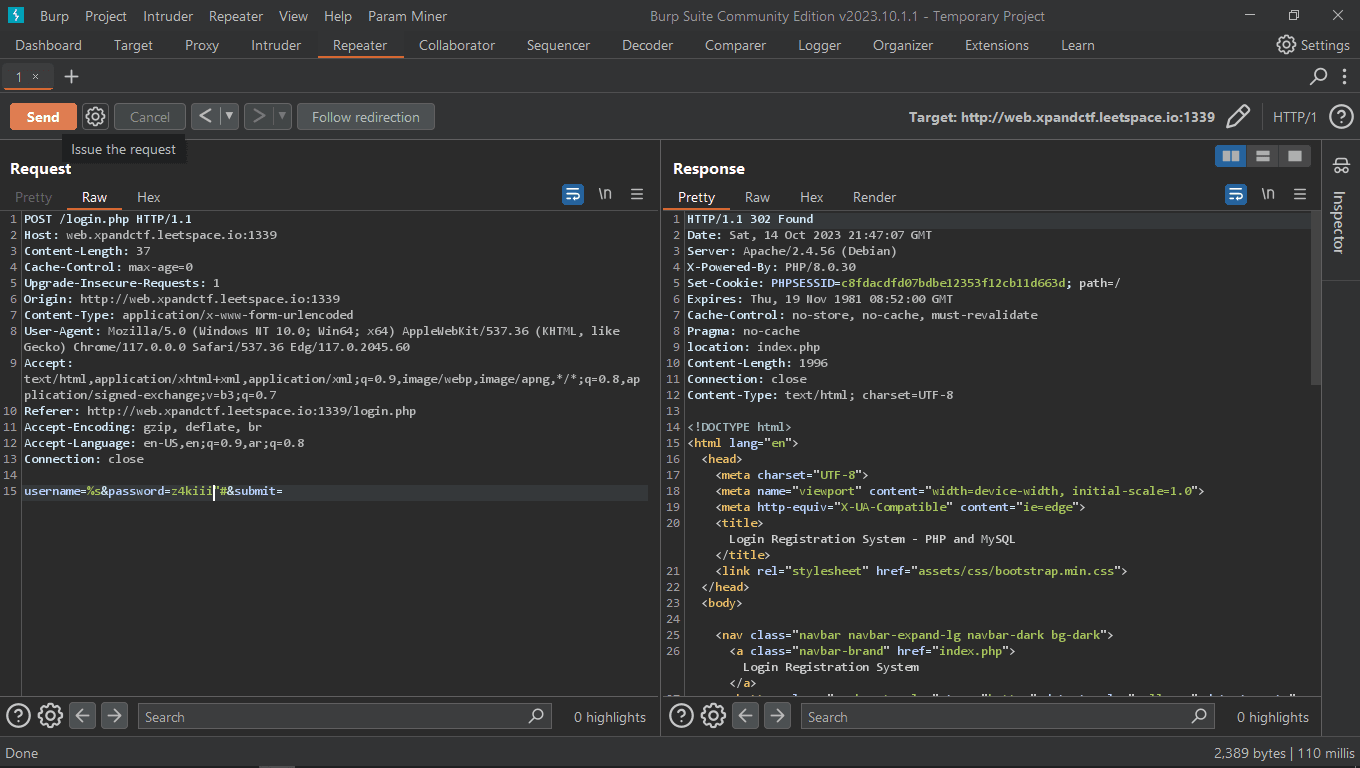Switch Request view to Pretty
Viewport: 1360px width, 768px height.
tap(33, 197)
